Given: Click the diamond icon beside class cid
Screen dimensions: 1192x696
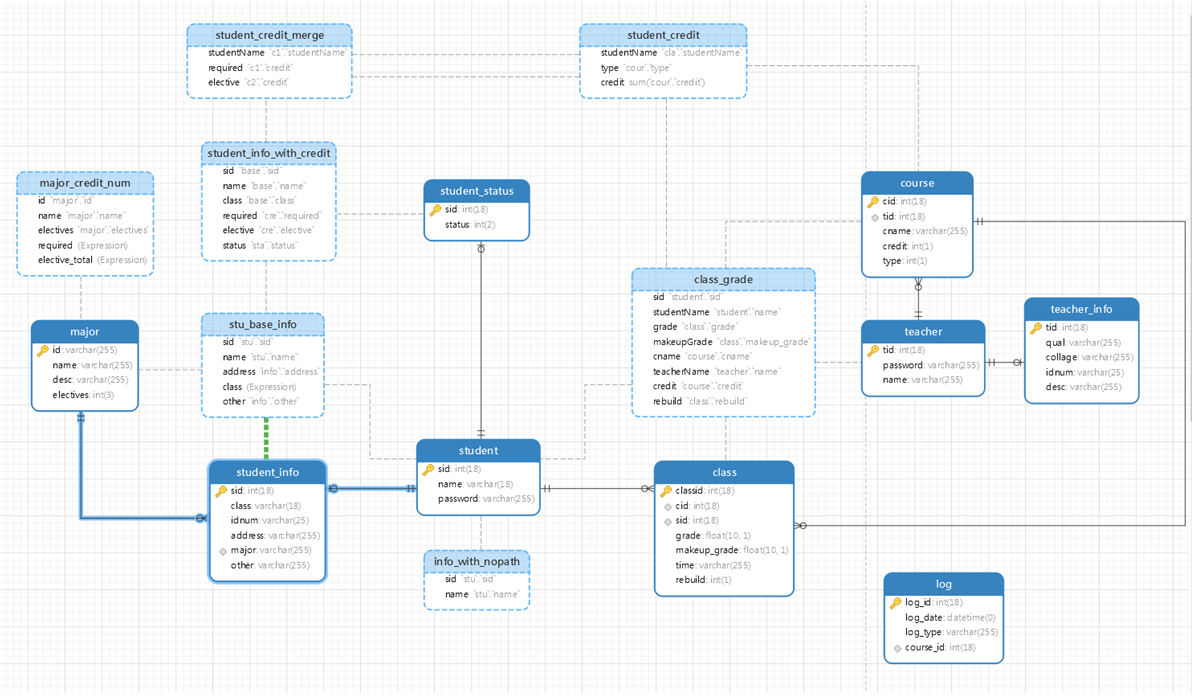Looking at the screenshot, I should 667,507.
